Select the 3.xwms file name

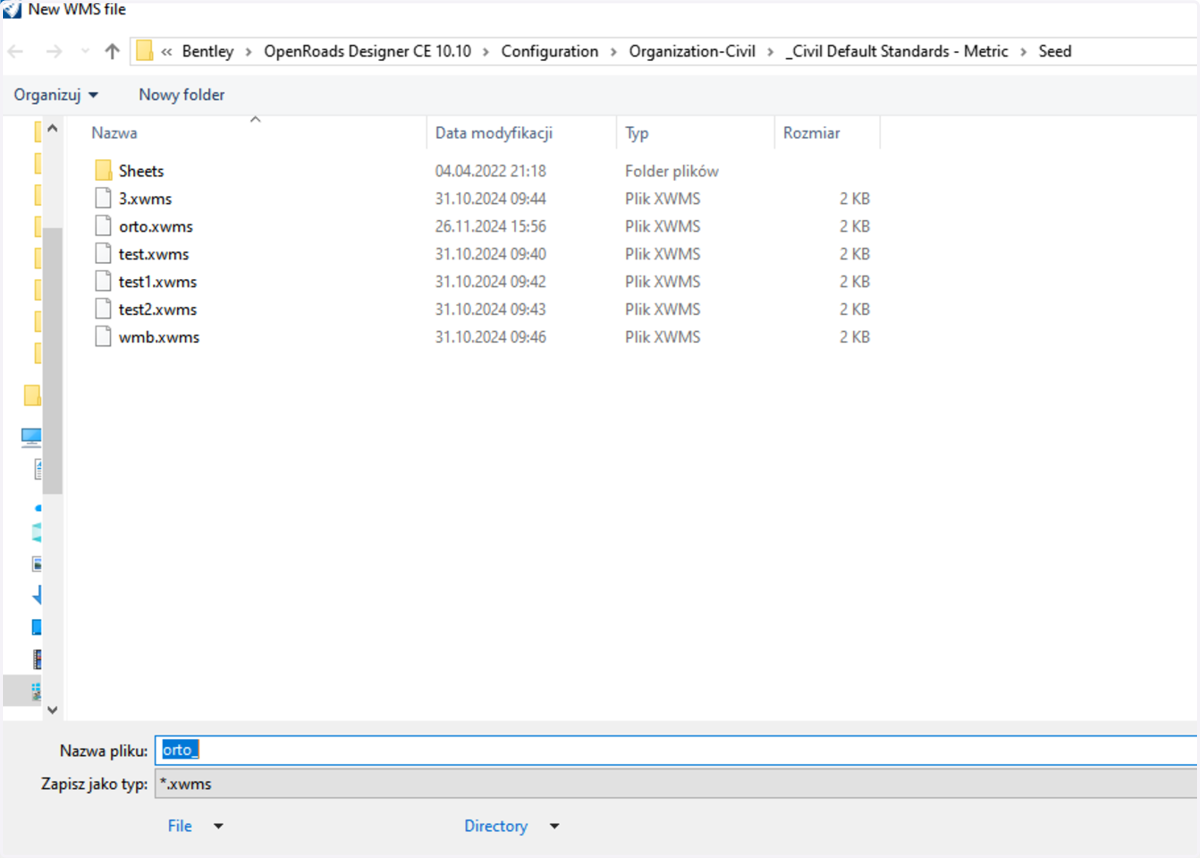pos(145,199)
